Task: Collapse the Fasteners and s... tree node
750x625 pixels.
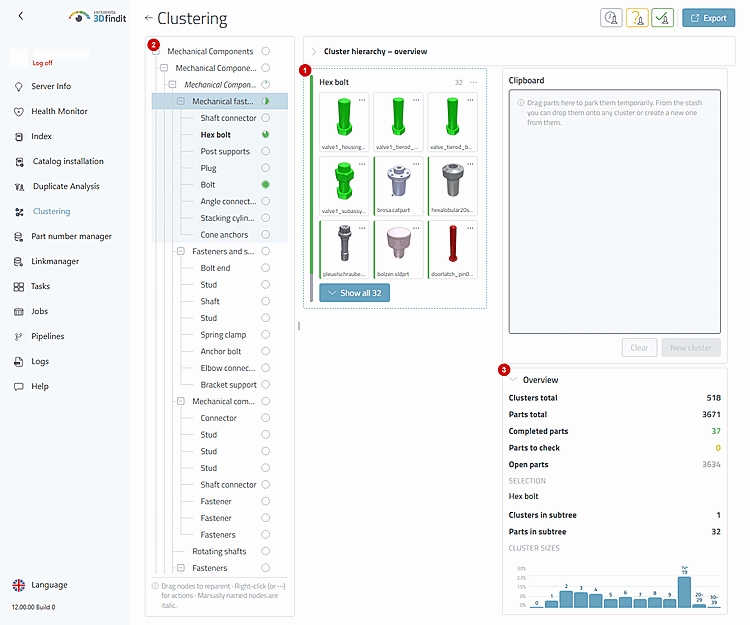Action: point(181,251)
